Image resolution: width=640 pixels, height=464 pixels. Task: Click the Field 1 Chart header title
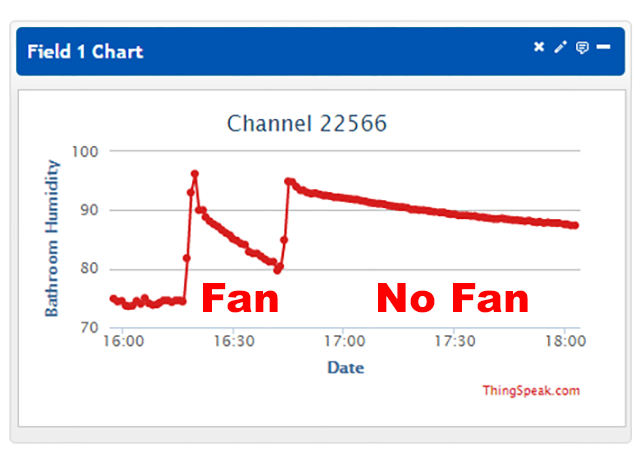pos(85,52)
